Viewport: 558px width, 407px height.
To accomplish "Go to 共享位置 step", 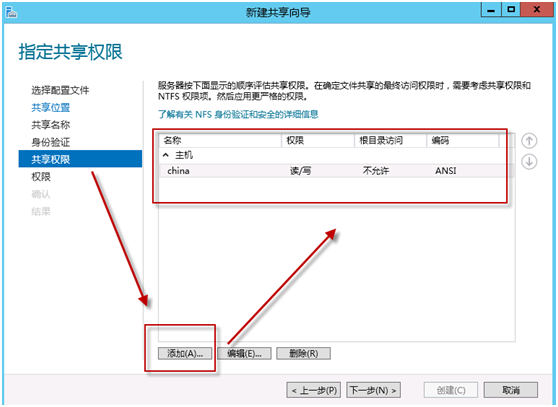I will coord(51,107).
